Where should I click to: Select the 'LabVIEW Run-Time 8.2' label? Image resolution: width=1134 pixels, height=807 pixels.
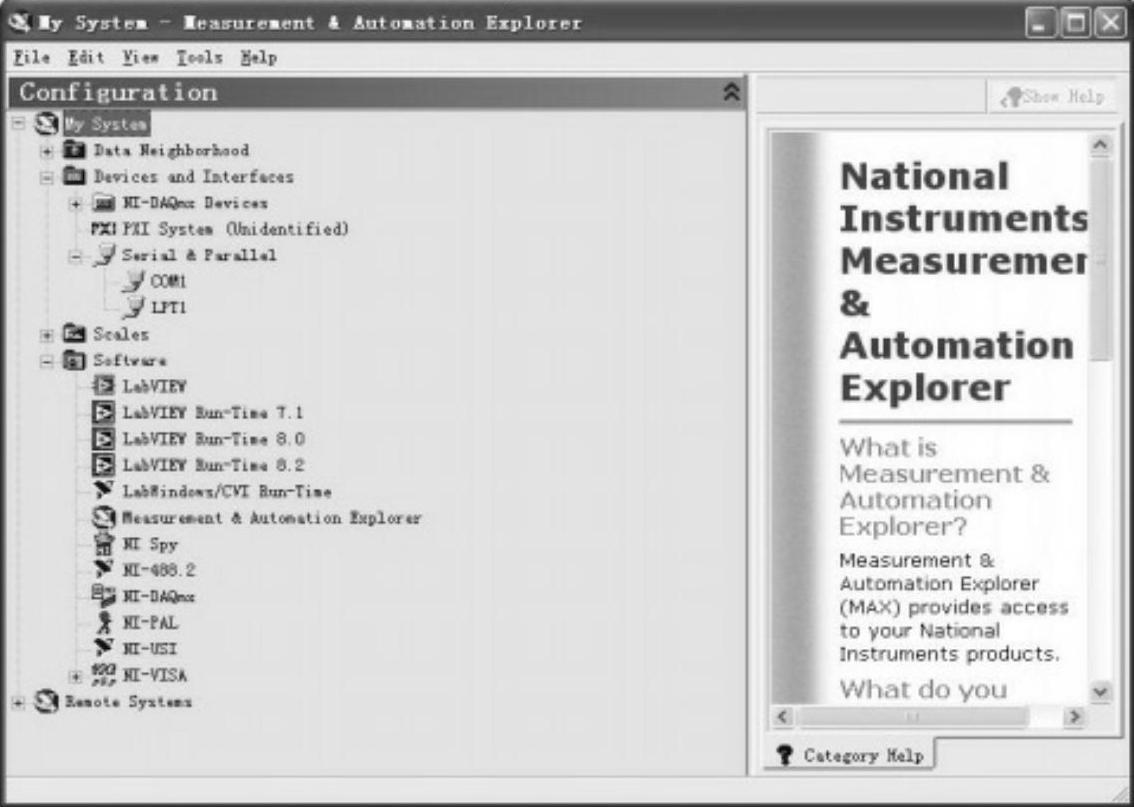pos(213,465)
